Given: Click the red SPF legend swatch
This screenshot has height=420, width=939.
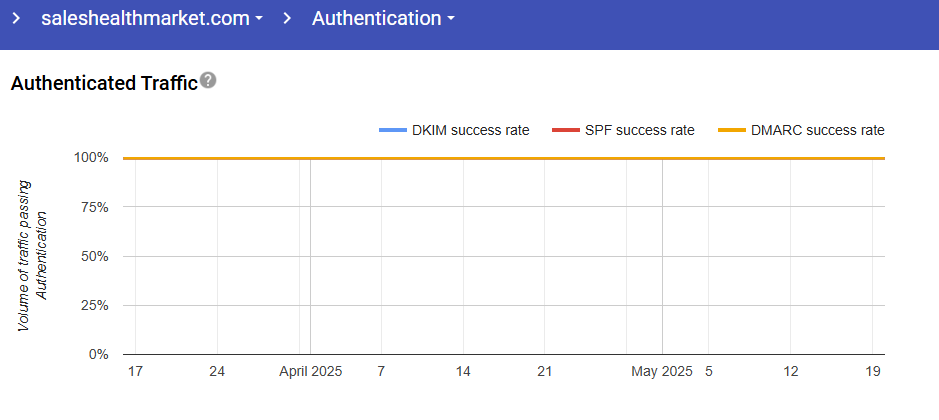Looking at the screenshot, I should 566,130.
